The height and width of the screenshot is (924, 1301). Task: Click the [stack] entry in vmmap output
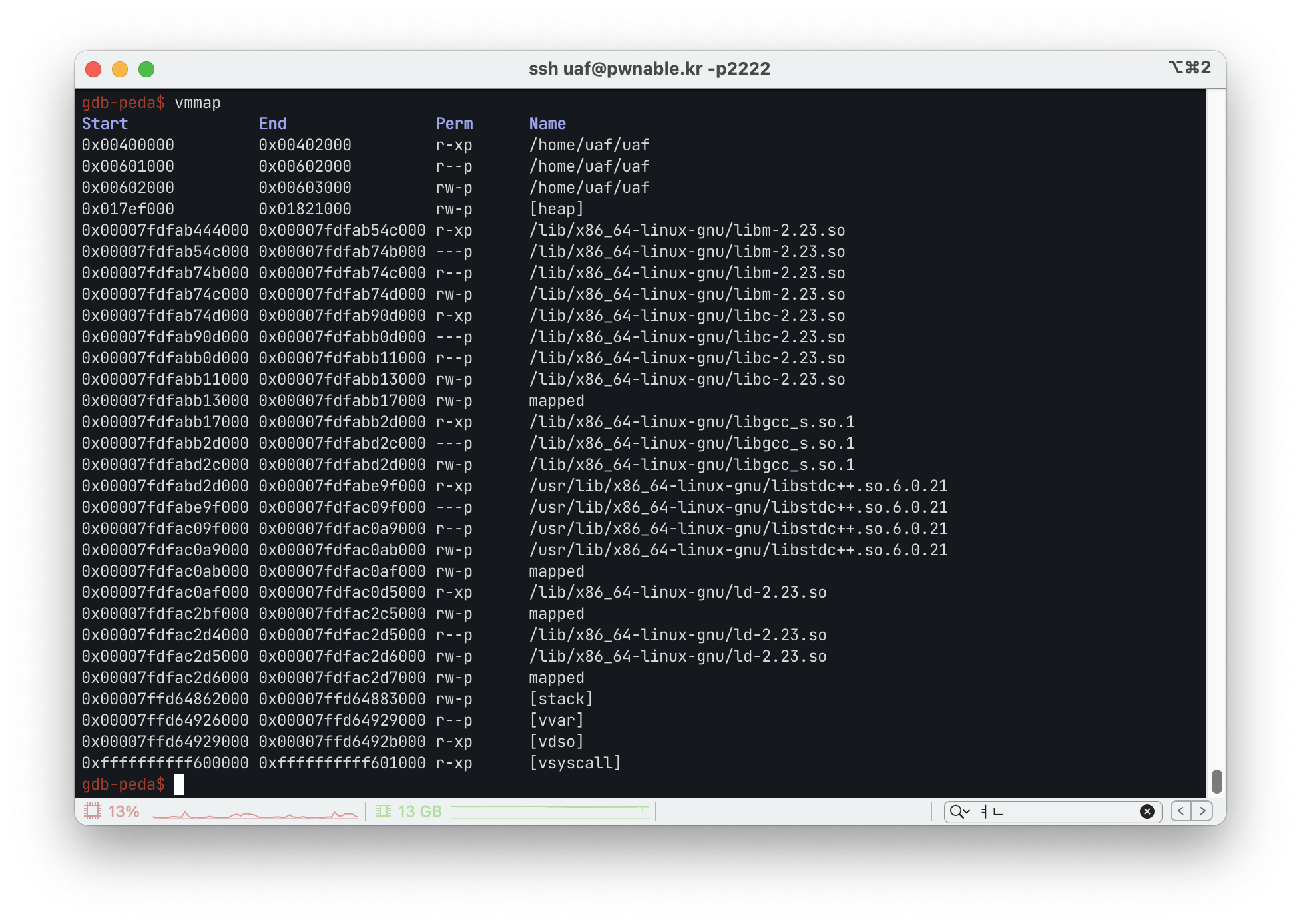pyautogui.click(x=561, y=699)
